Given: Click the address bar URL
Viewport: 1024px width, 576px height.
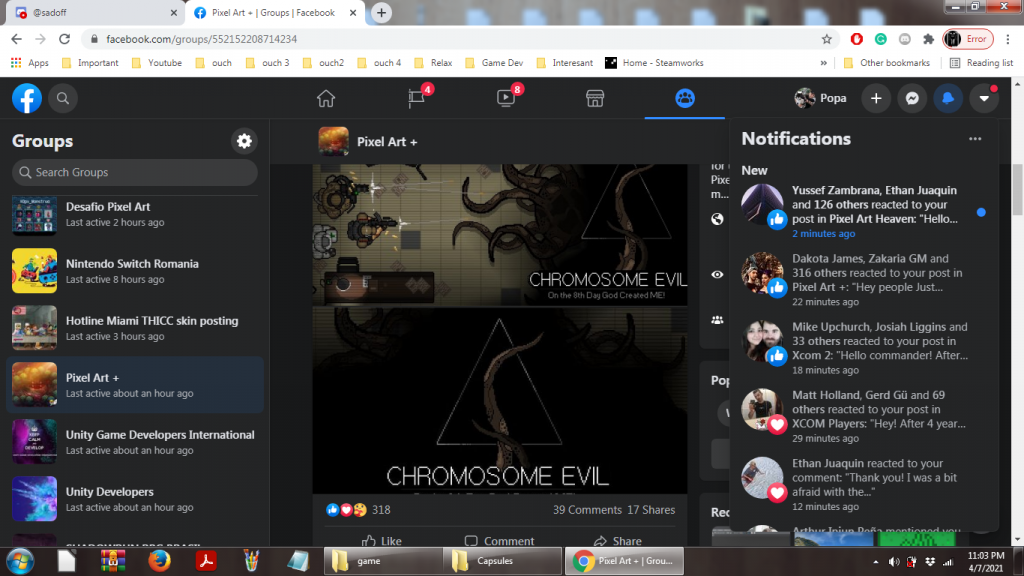Looking at the screenshot, I should [x=202, y=39].
